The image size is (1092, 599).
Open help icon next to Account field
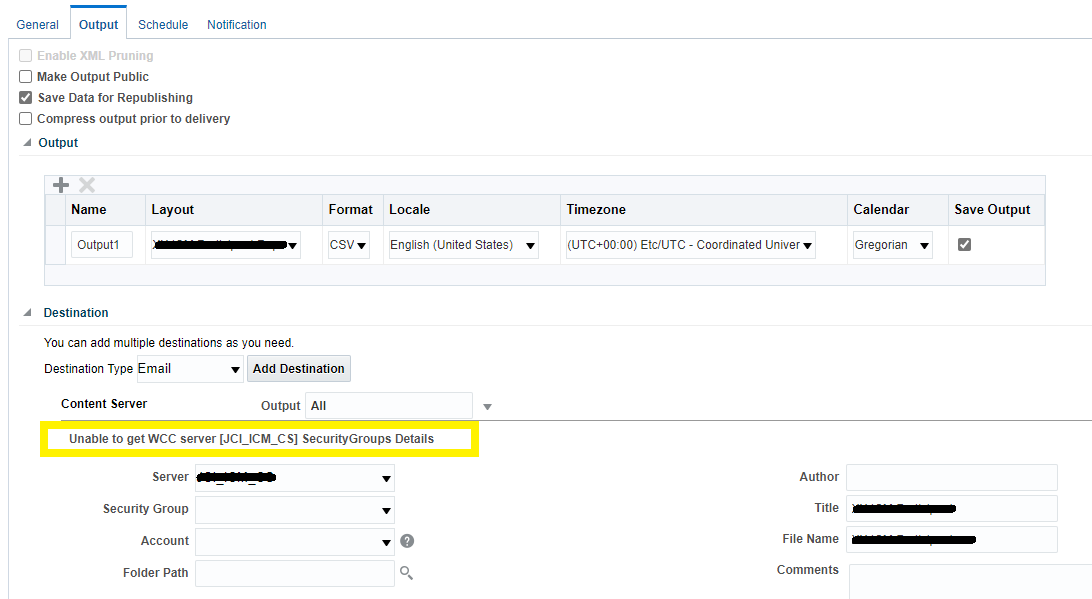(x=407, y=541)
